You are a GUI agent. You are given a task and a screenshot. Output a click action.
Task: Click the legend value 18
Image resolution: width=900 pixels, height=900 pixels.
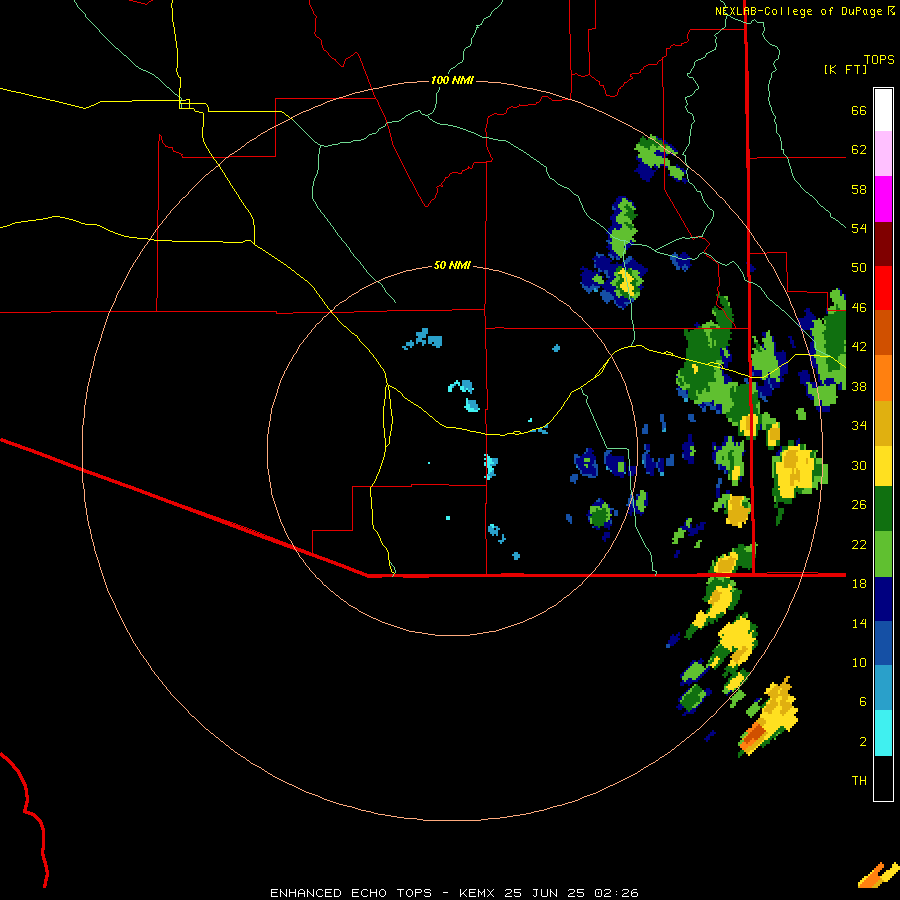coord(859,584)
